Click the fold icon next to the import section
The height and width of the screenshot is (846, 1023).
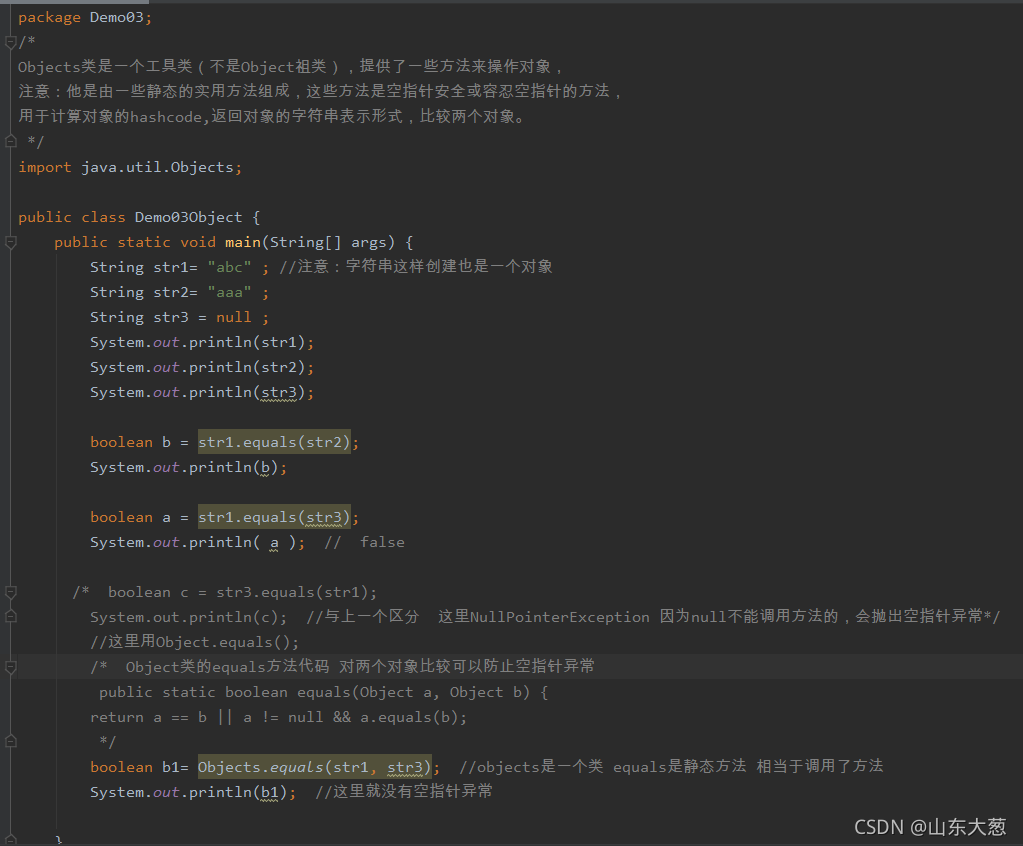pyautogui.click(x=10, y=141)
